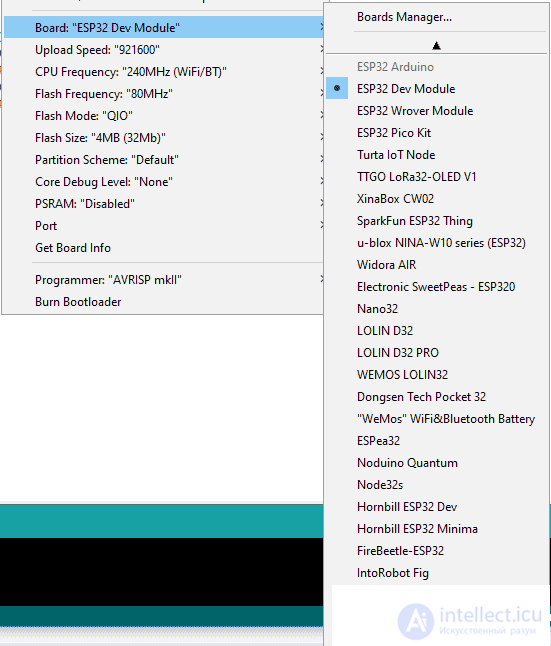Open Flash Size "4MB (32Mb)" submenu
551x646 pixels.
[164, 138]
